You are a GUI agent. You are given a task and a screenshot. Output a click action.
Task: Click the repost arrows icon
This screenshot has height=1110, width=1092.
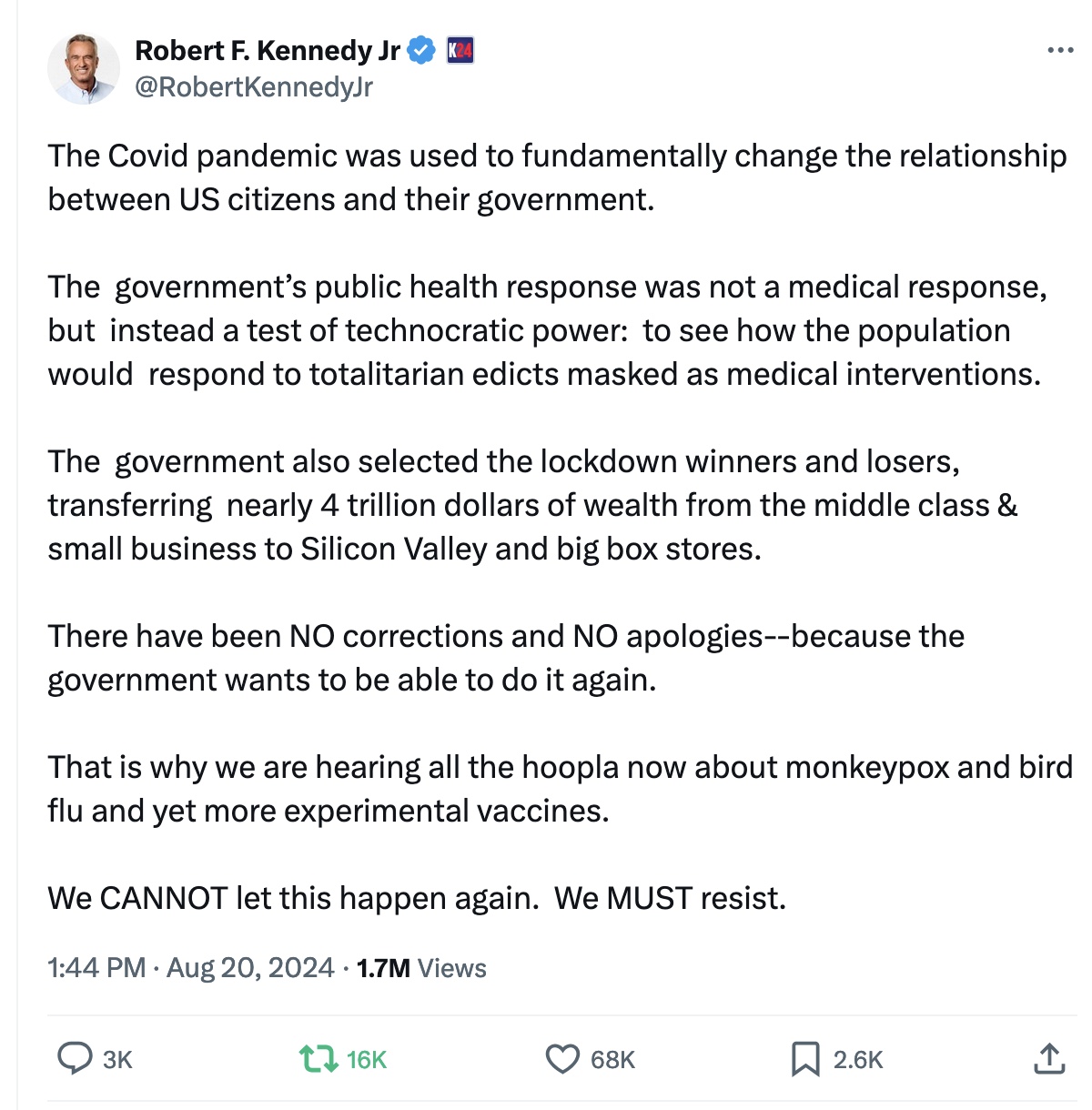(318, 1058)
